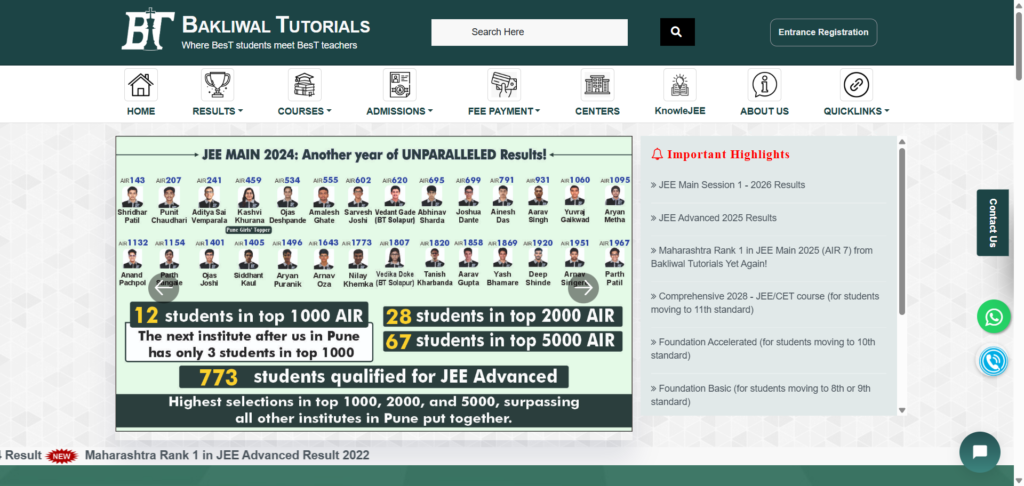Click the red NEW badge in ticker

[x=62, y=455]
